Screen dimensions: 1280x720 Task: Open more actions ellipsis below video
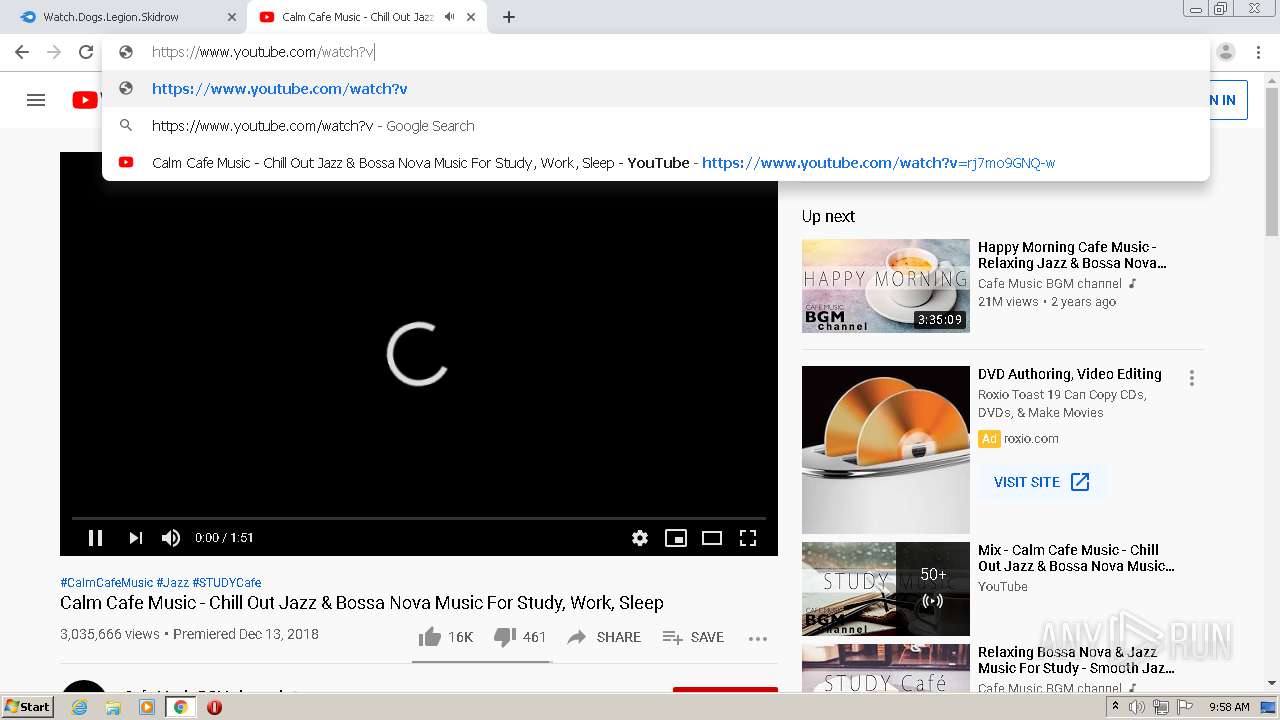coord(758,638)
